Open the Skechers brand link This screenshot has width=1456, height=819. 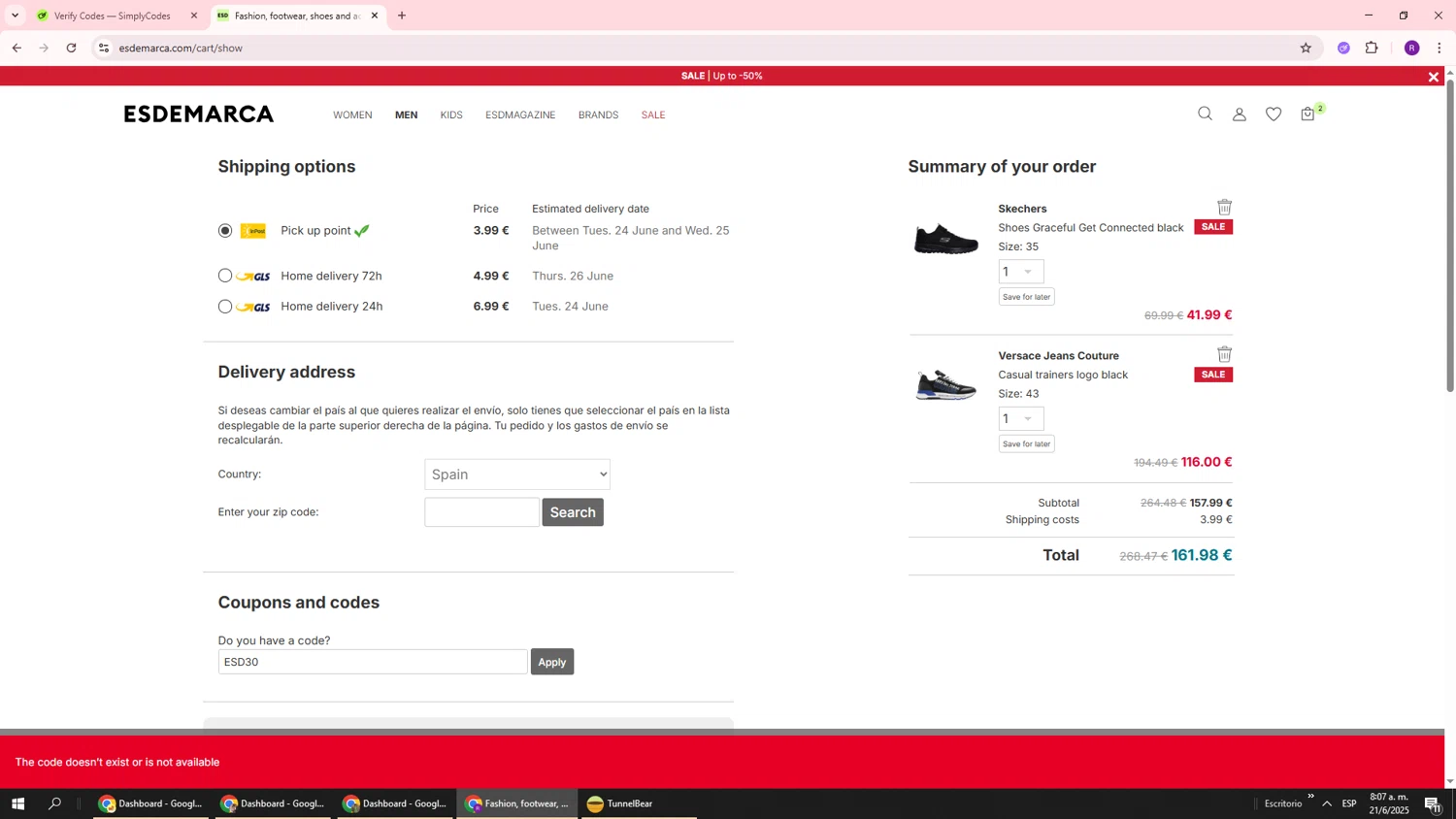1022,209
